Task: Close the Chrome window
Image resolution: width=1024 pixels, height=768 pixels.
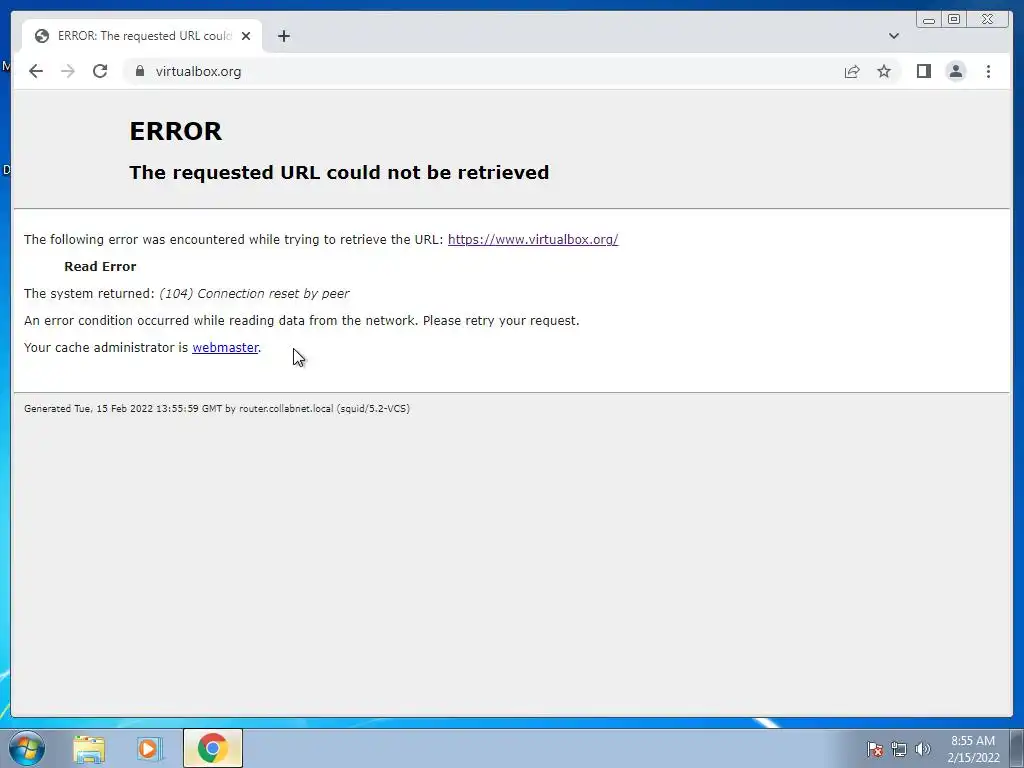Action: [x=987, y=20]
